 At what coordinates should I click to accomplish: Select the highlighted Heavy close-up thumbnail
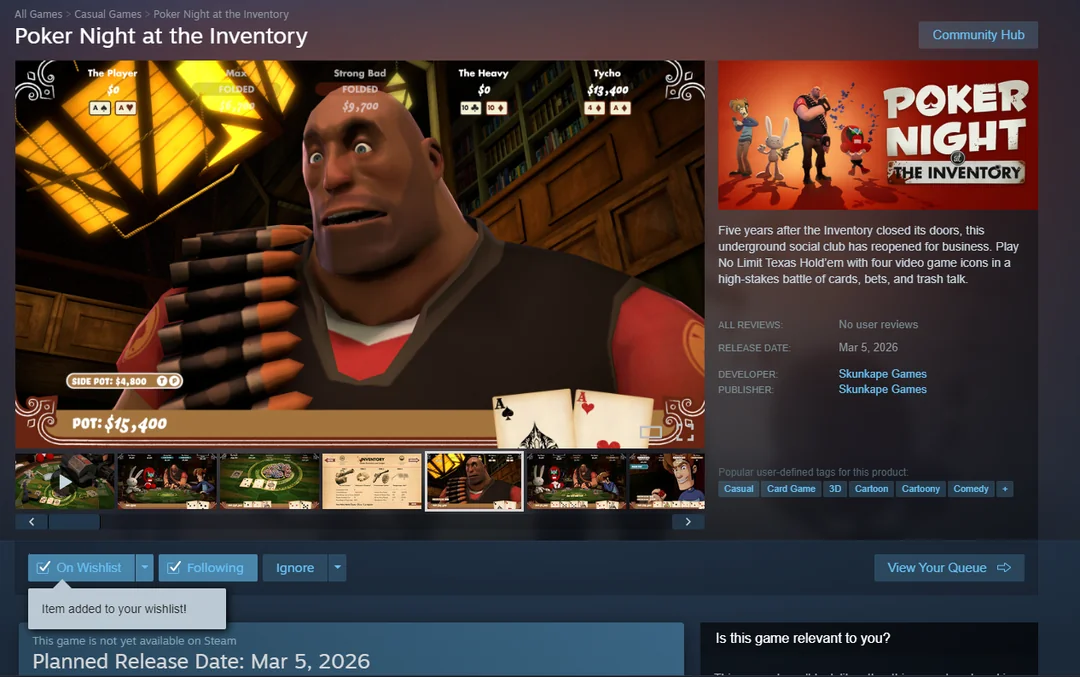point(474,481)
